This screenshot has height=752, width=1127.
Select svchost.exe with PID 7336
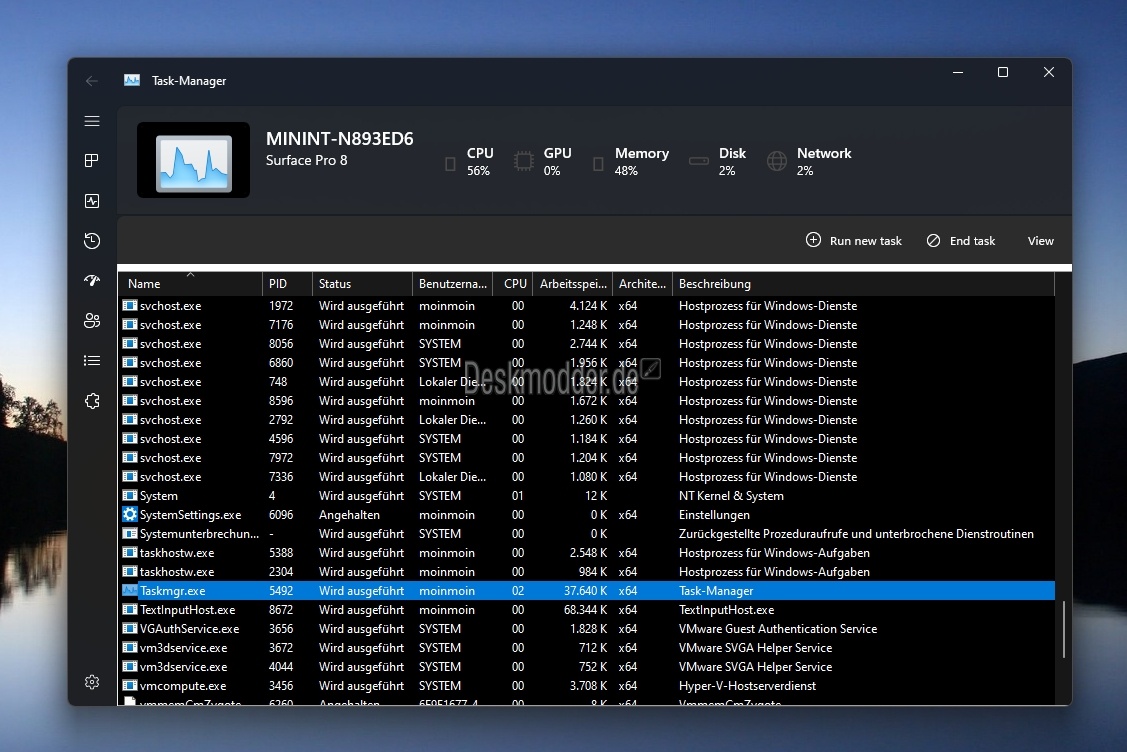coord(170,477)
